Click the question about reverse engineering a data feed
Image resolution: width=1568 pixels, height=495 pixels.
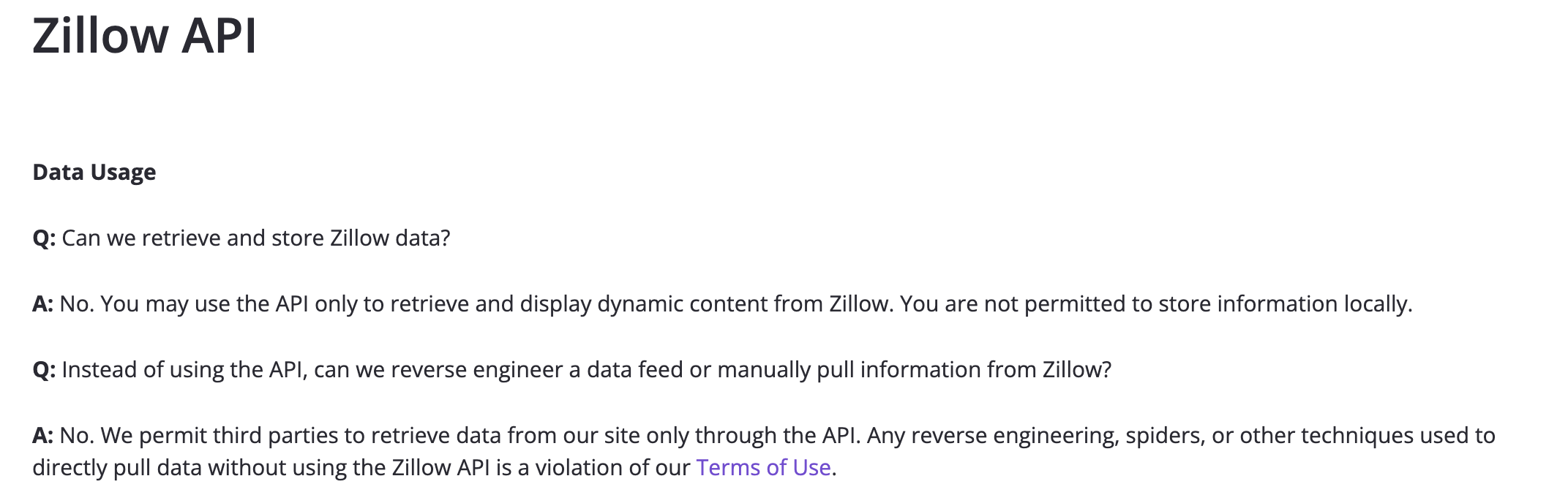pyautogui.click(x=572, y=370)
